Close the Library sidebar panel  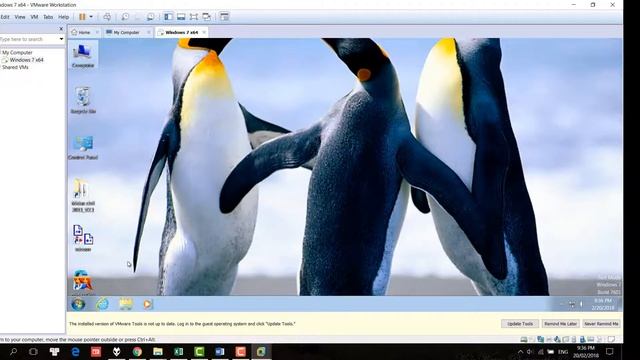[61, 29]
